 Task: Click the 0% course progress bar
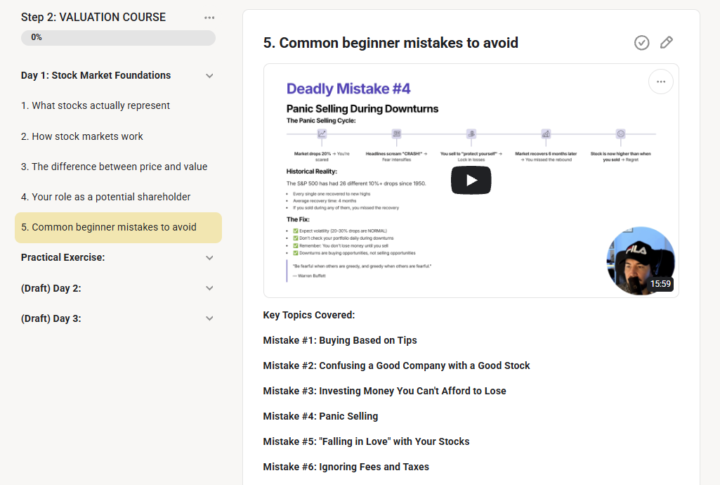point(118,38)
